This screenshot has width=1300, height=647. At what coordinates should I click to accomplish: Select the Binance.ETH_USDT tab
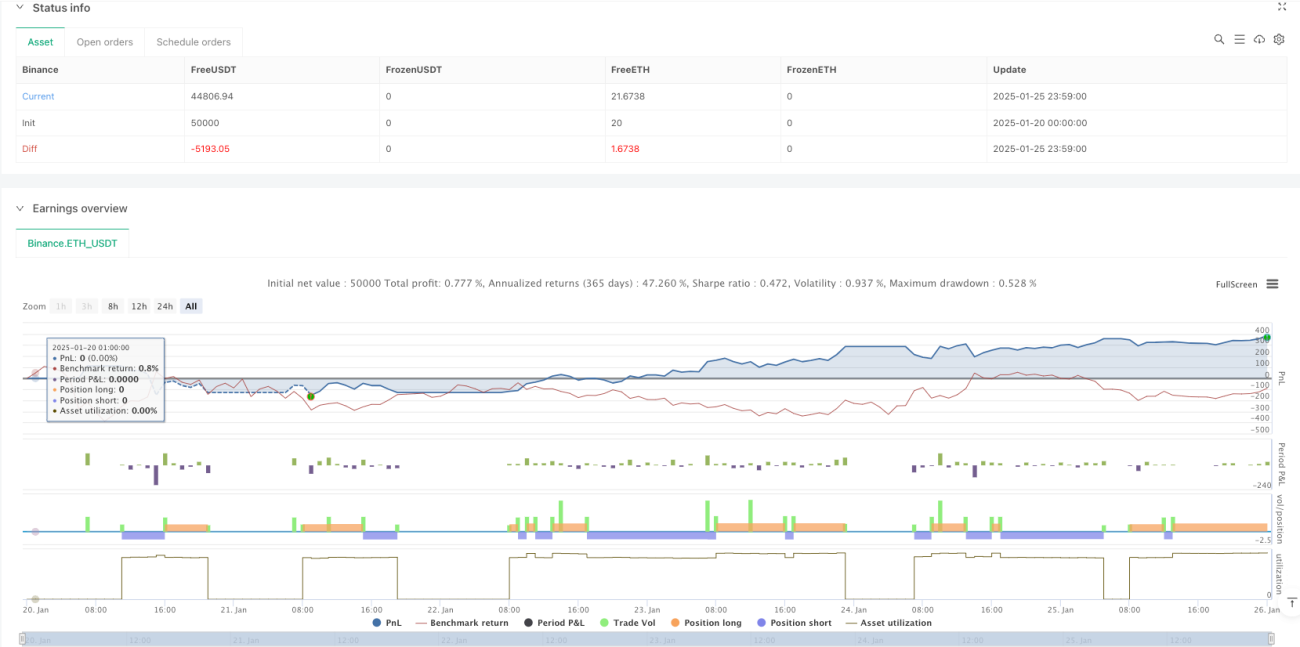pyautogui.click(x=73, y=242)
